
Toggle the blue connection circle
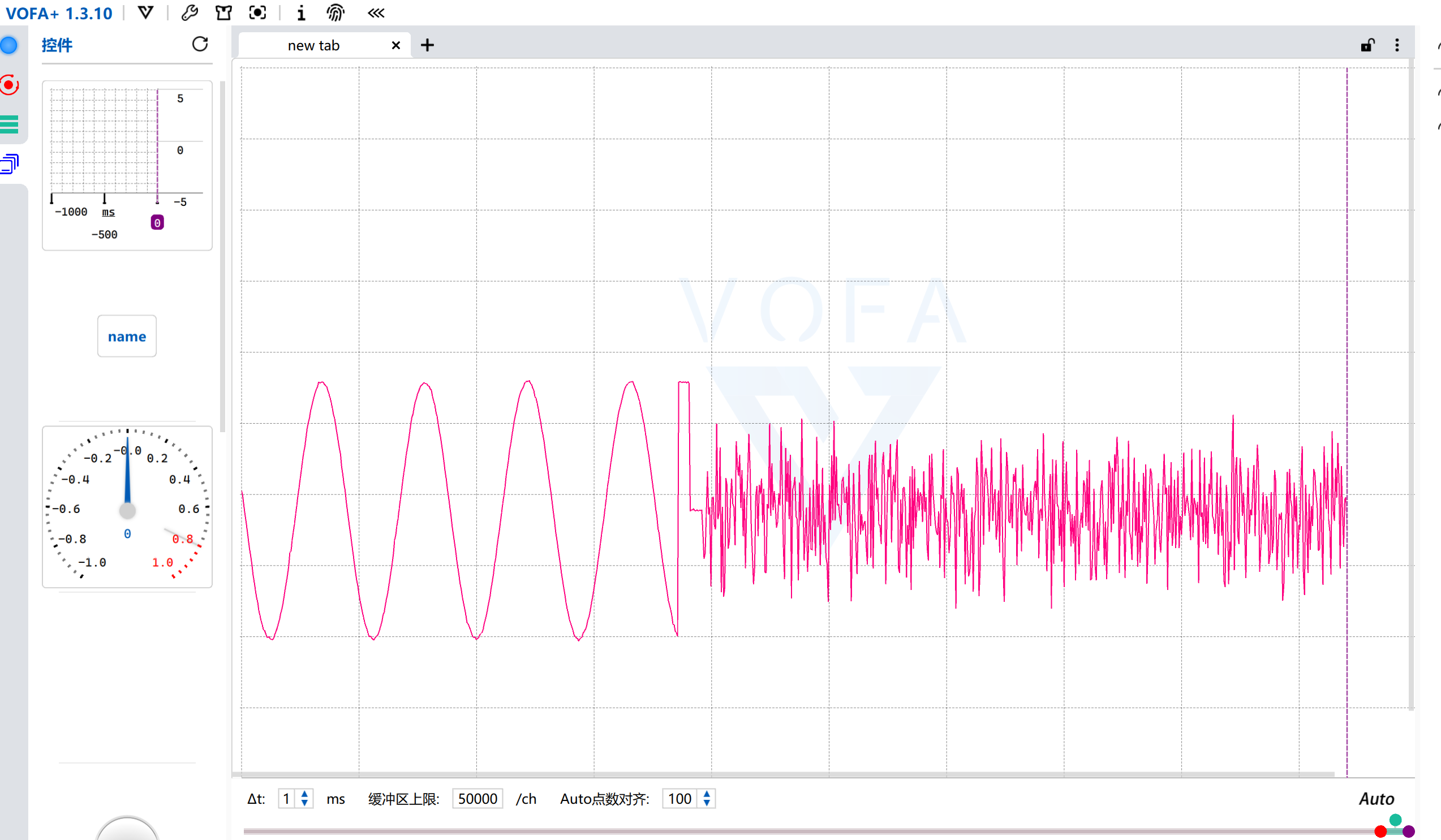[x=9, y=45]
